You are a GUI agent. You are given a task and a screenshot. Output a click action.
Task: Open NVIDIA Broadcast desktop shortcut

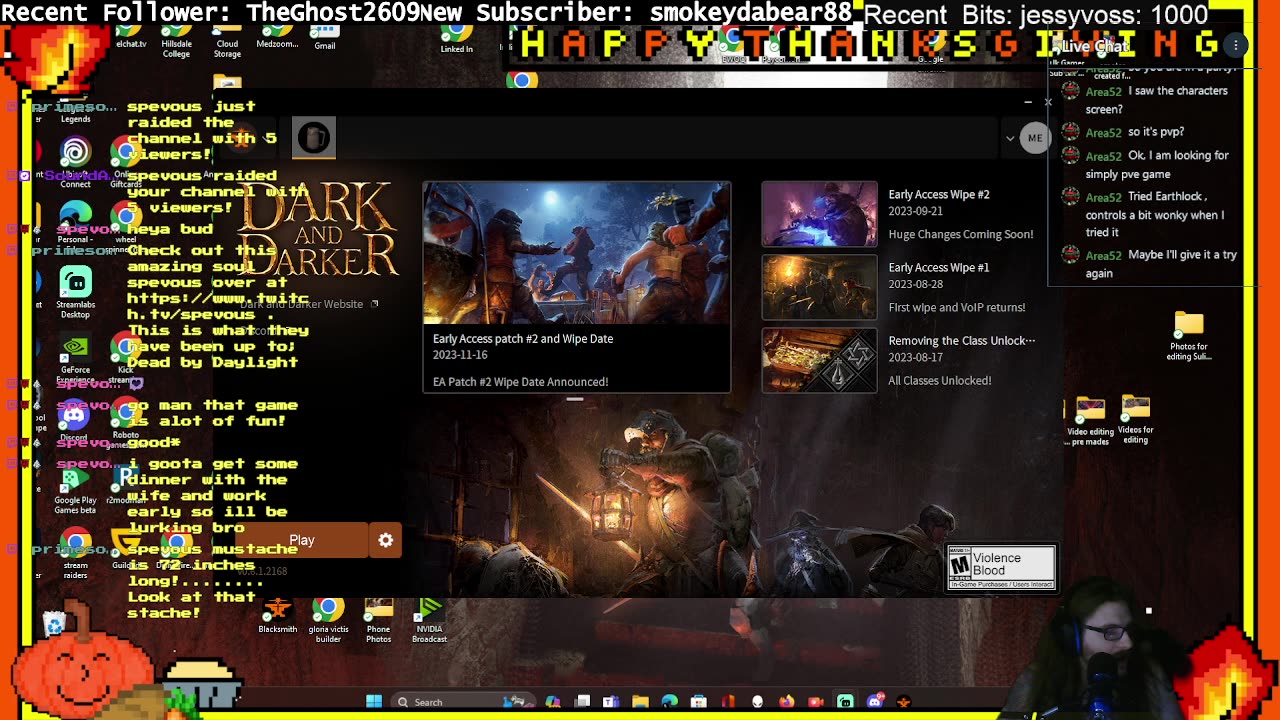pos(429,620)
